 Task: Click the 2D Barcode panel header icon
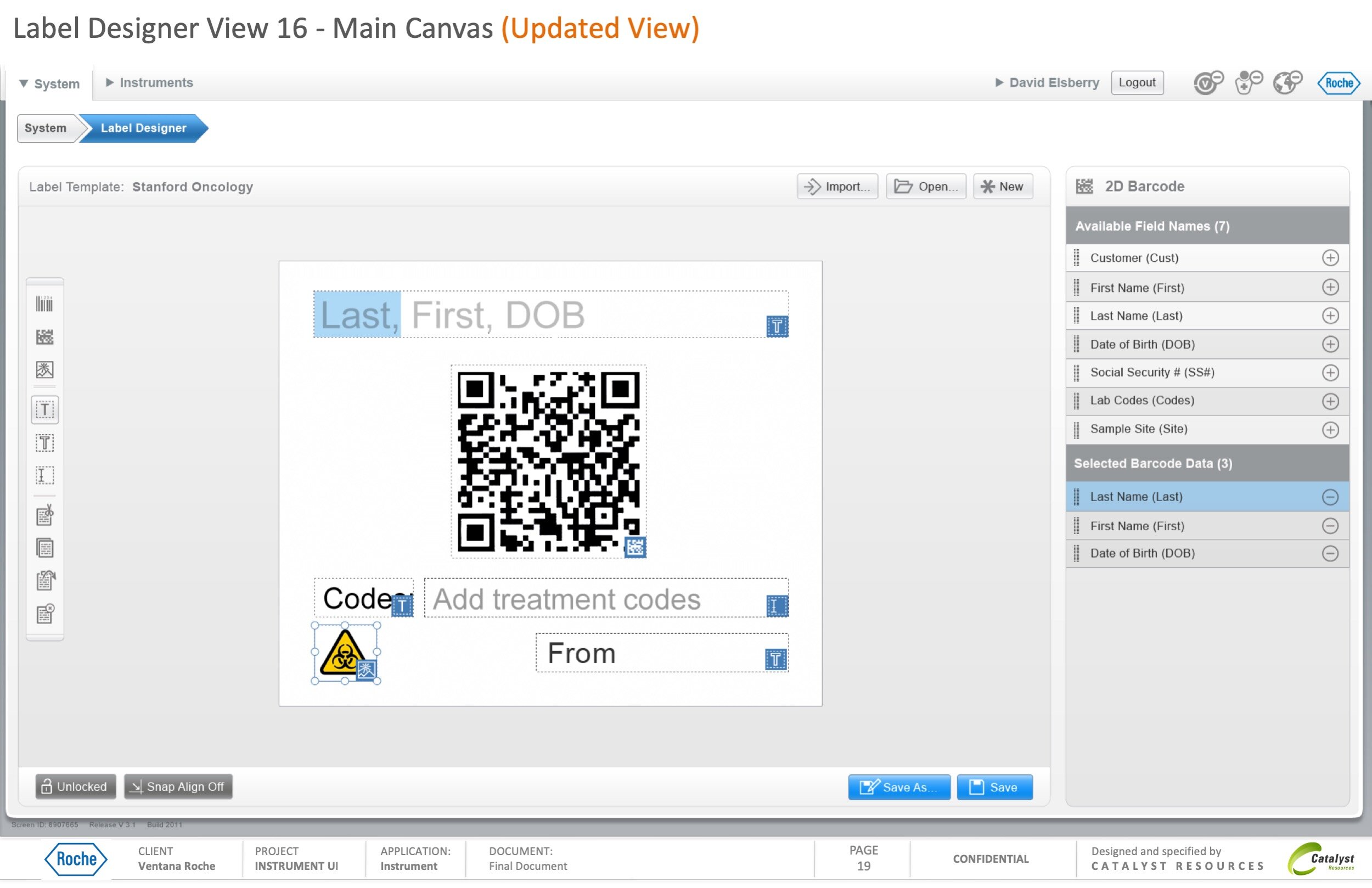tap(1084, 186)
